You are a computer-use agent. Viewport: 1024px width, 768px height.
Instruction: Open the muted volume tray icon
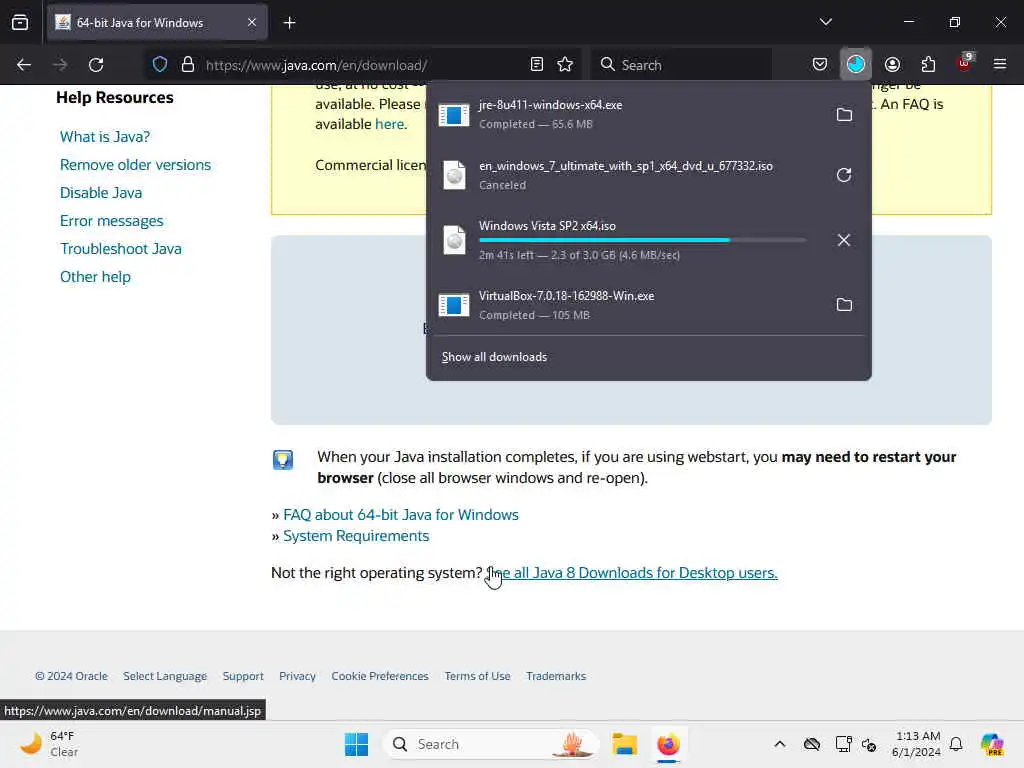tap(869, 744)
